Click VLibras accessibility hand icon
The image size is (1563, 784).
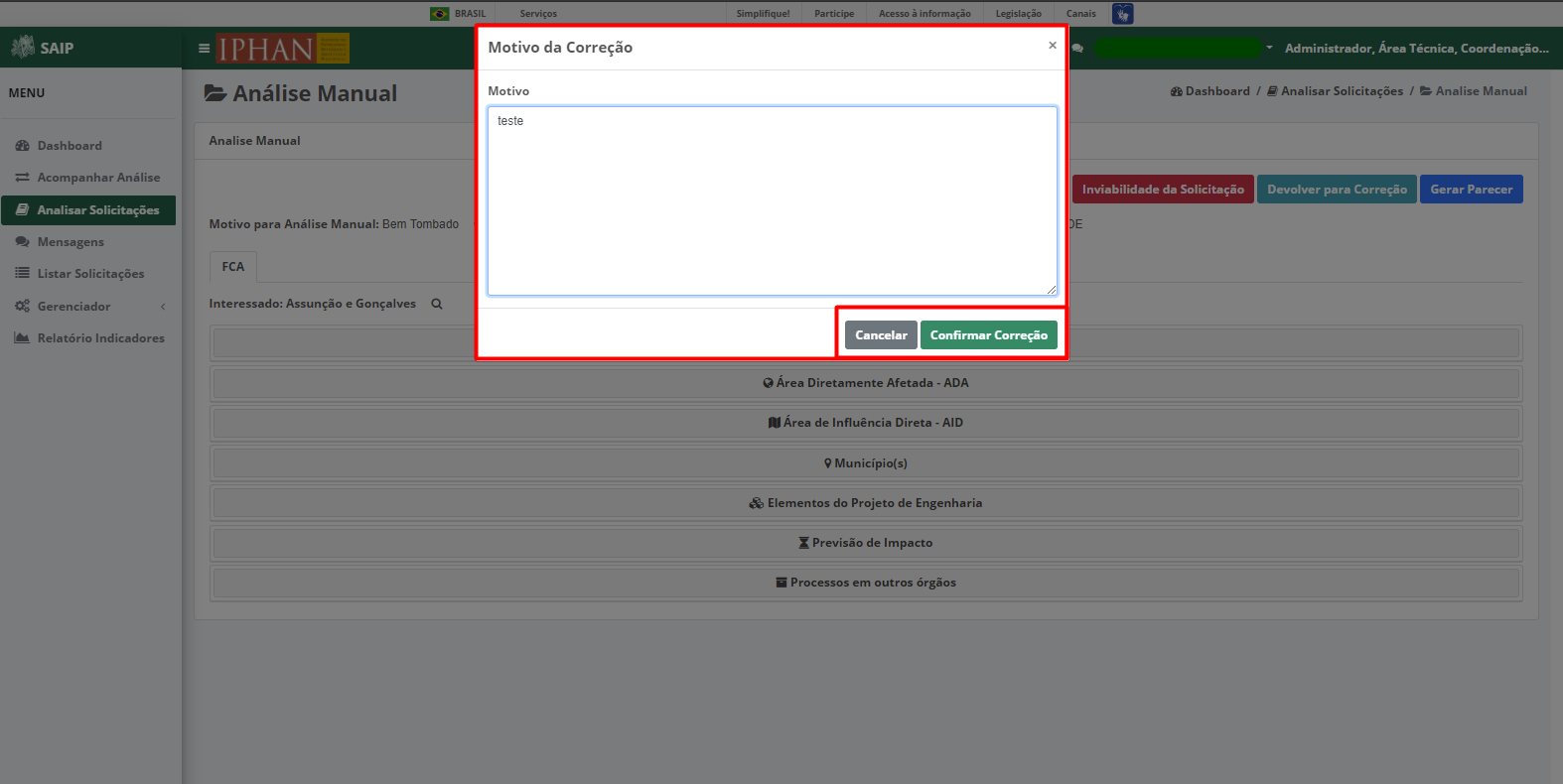(1123, 14)
